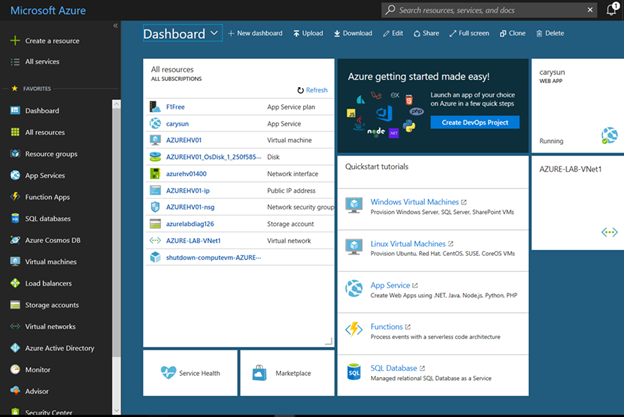
Task: Click the web app icon on carysun tile
Action: pos(609,136)
